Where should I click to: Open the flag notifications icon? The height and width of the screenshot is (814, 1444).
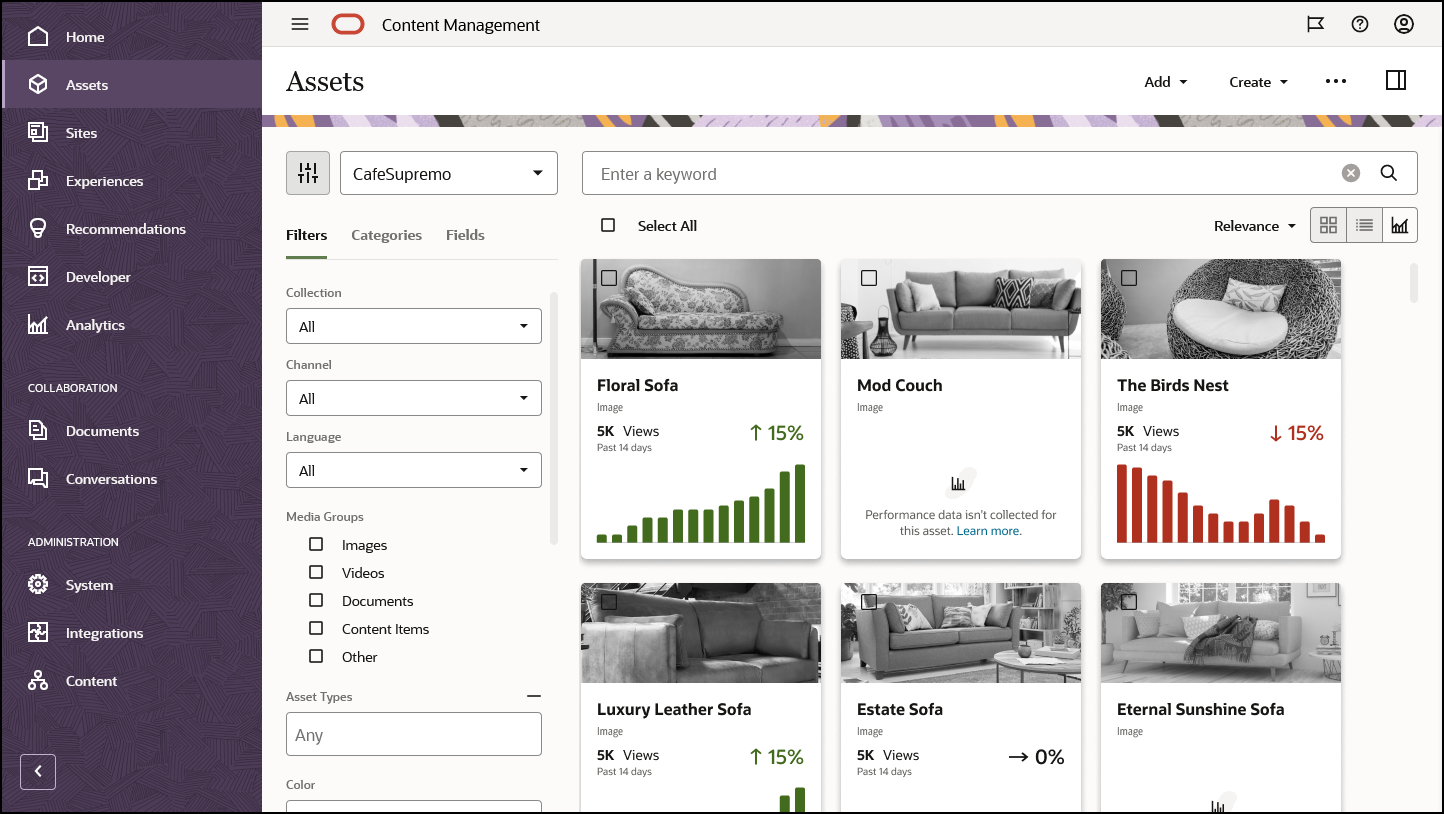coord(1316,25)
